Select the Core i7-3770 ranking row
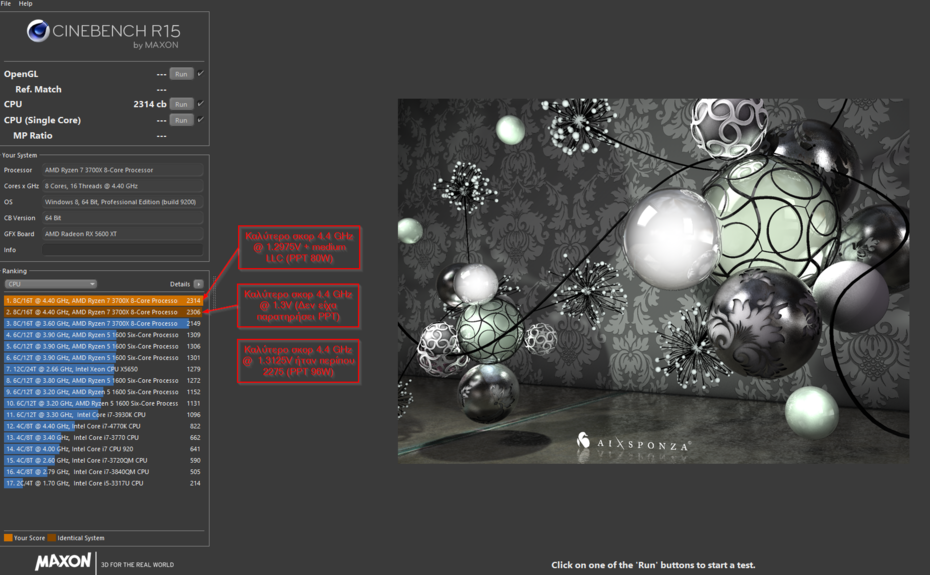This screenshot has height=575, width=930. (103, 438)
